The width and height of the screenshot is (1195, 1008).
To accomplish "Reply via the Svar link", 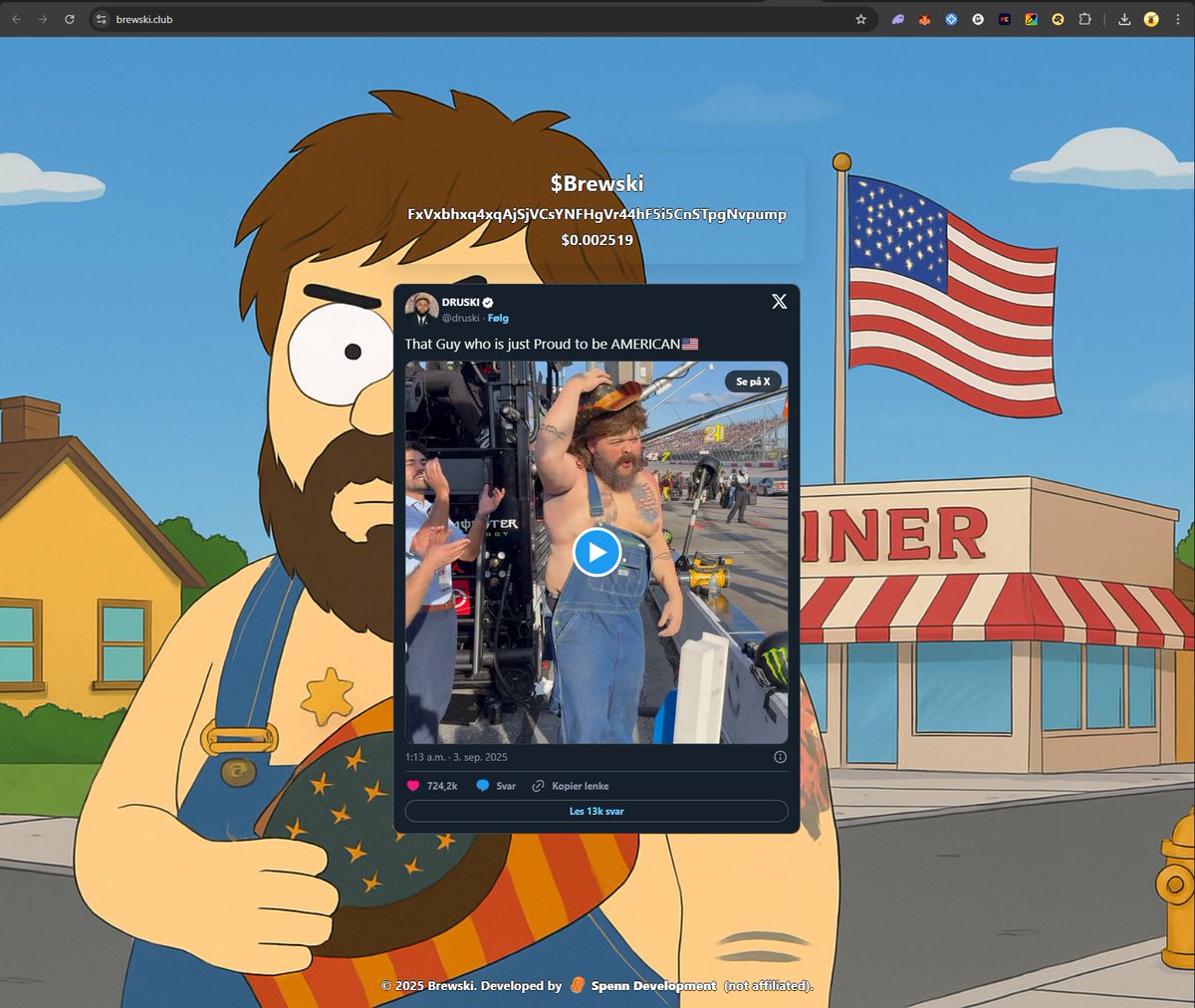I will pyautogui.click(x=506, y=786).
